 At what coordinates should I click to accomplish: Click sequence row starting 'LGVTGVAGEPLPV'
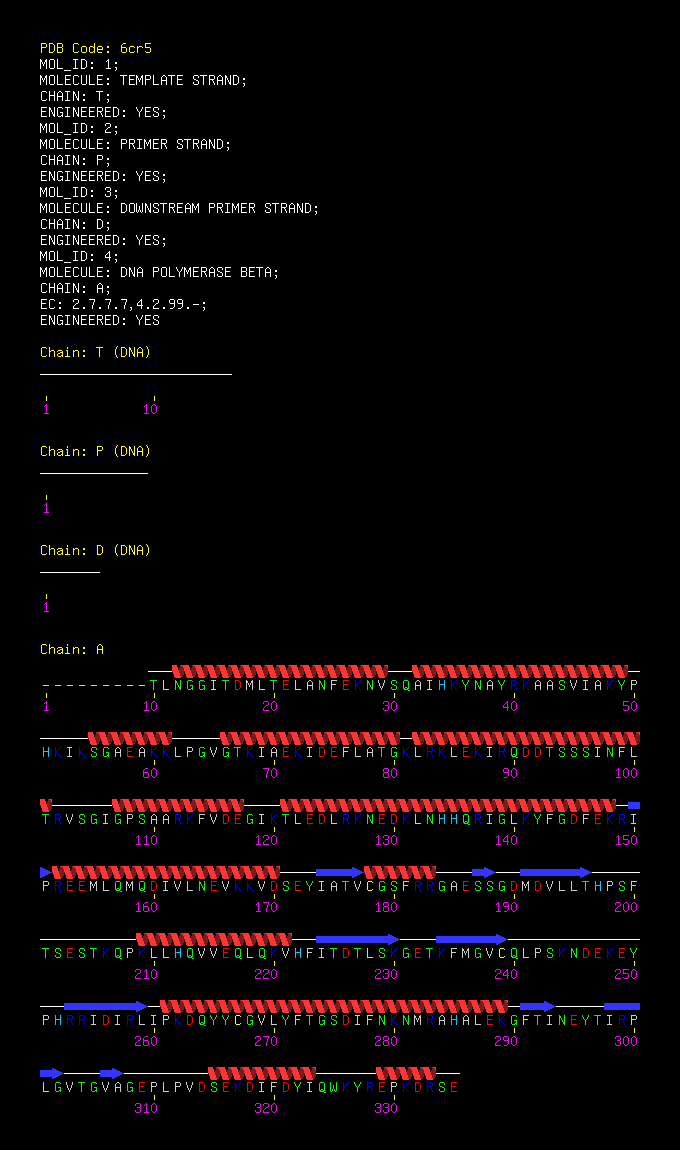click(x=249, y=1087)
